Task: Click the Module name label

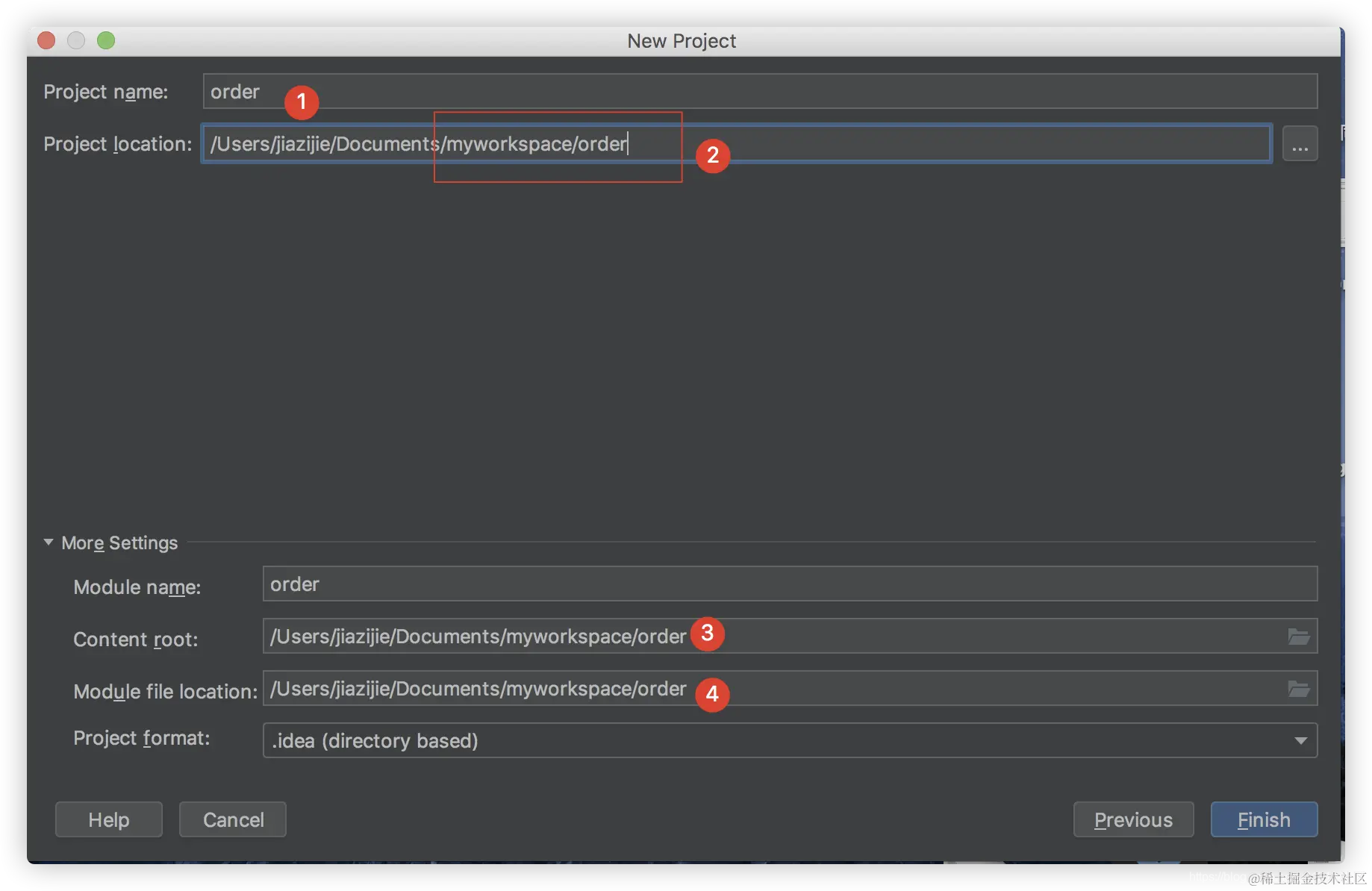Action: [x=137, y=587]
